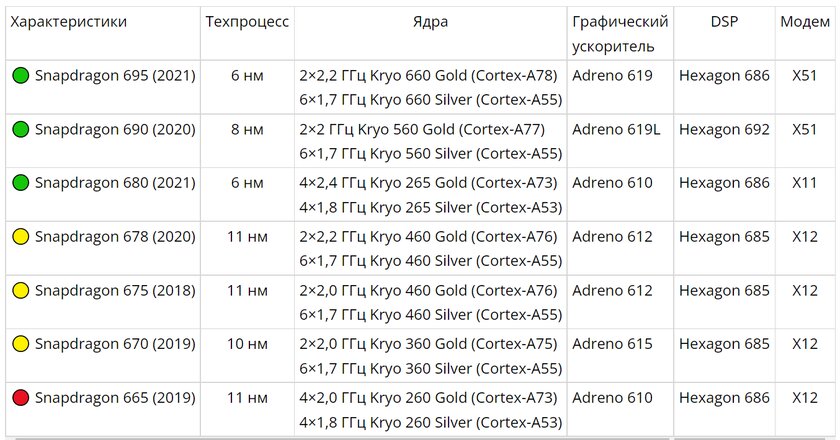This screenshot has width=840, height=440.
Task: Click red dot beside Snapdragon 665
Action: point(20,398)
